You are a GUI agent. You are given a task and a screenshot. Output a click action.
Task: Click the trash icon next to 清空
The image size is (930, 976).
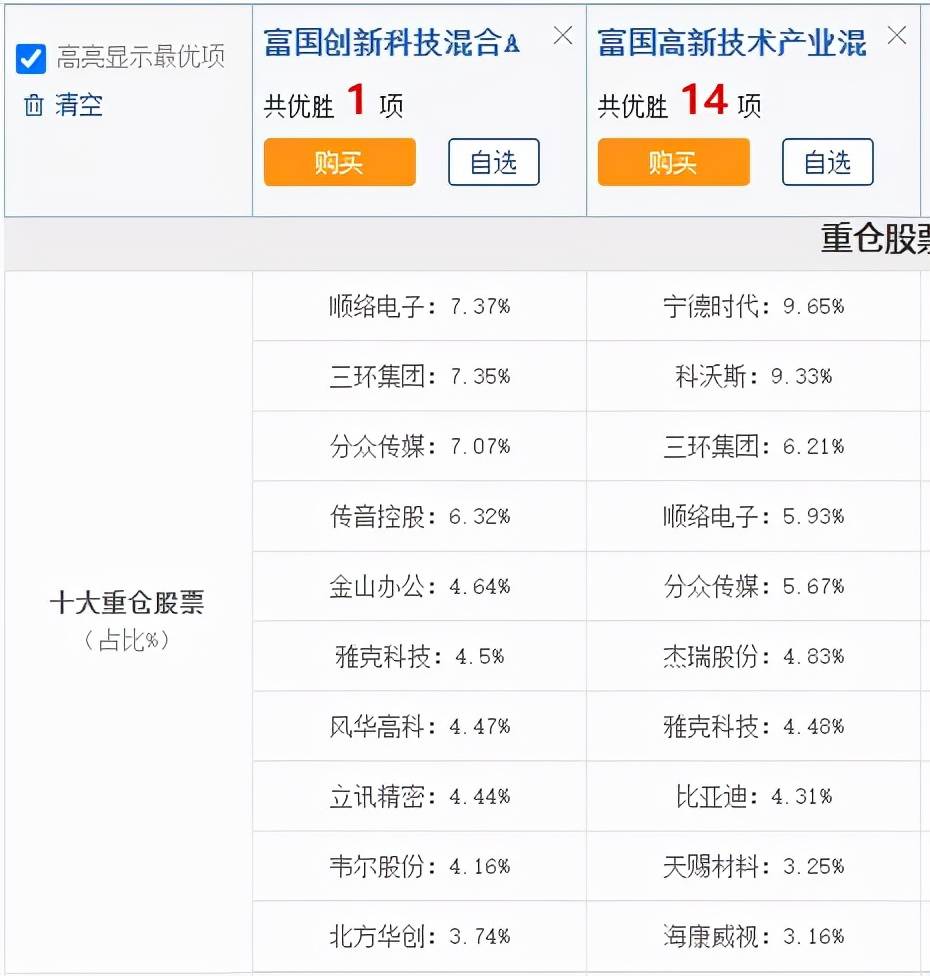34,105
